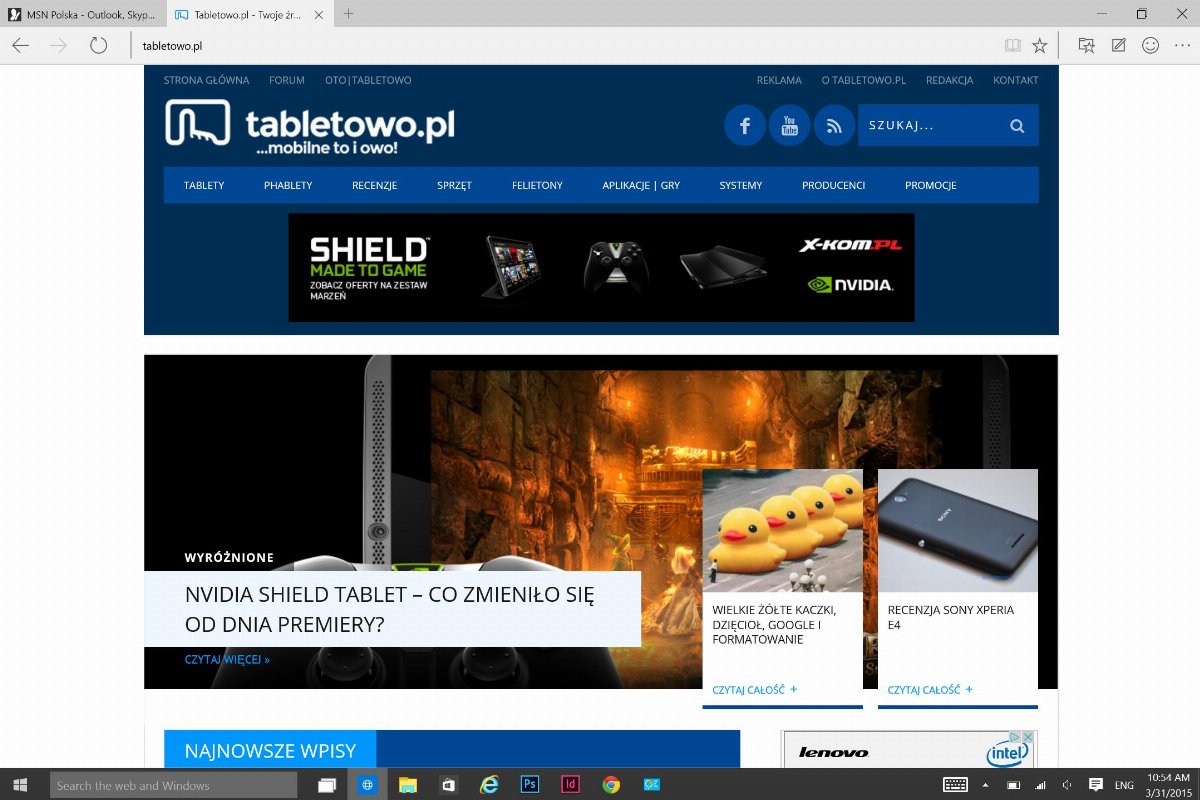Expand CZYTAJ CAŁOŚĆ under Sony Xperia E4
The width and height of the screenshot is (1200, 800).
coord(930,689)
